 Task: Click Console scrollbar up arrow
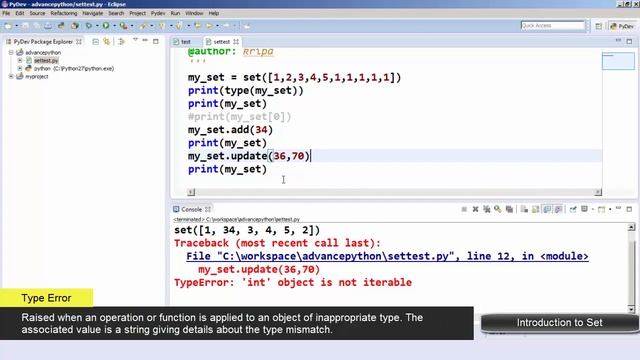[x=631, y=227]
